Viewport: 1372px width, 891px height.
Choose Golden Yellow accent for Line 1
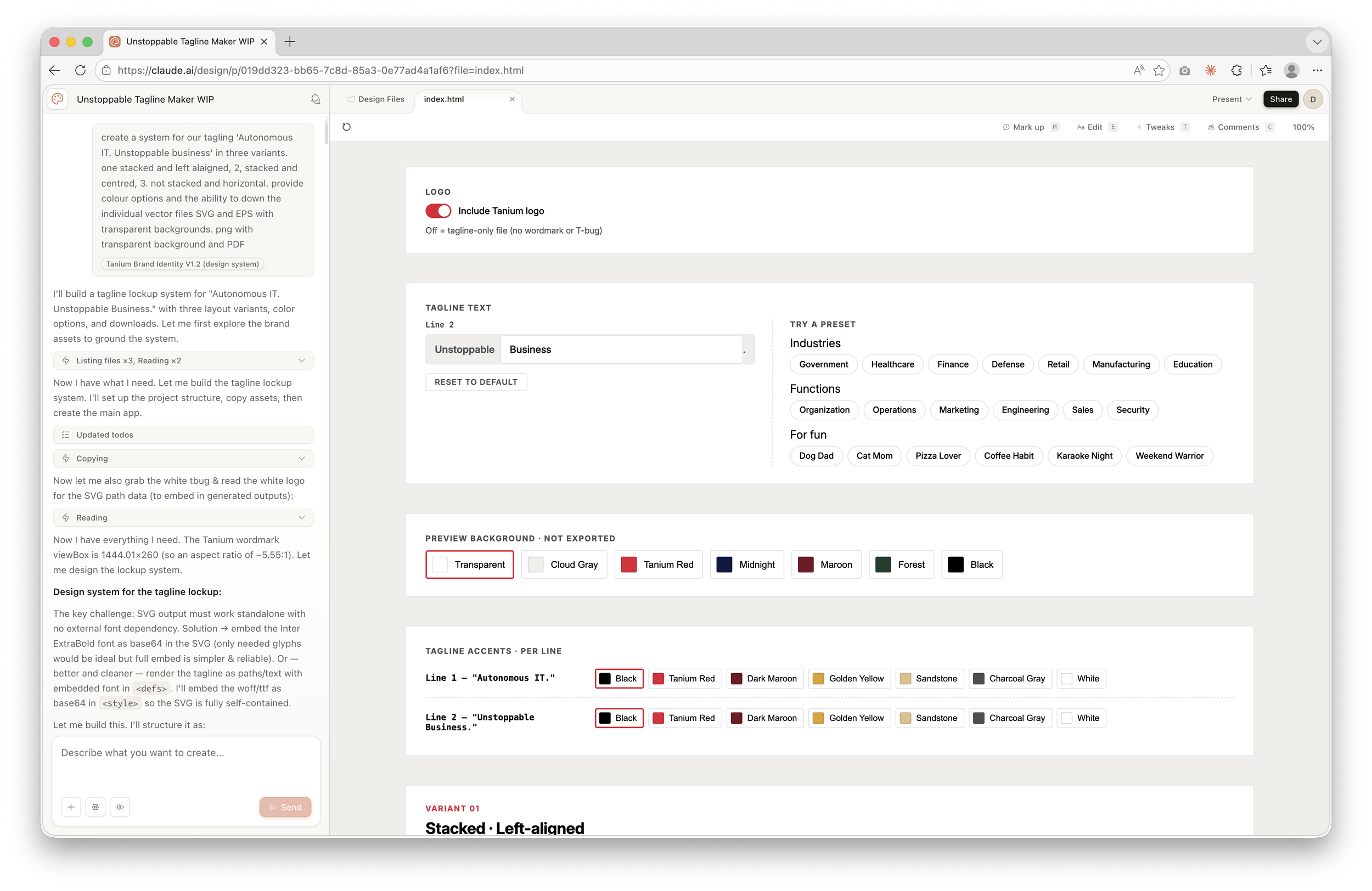click(849, 678)
